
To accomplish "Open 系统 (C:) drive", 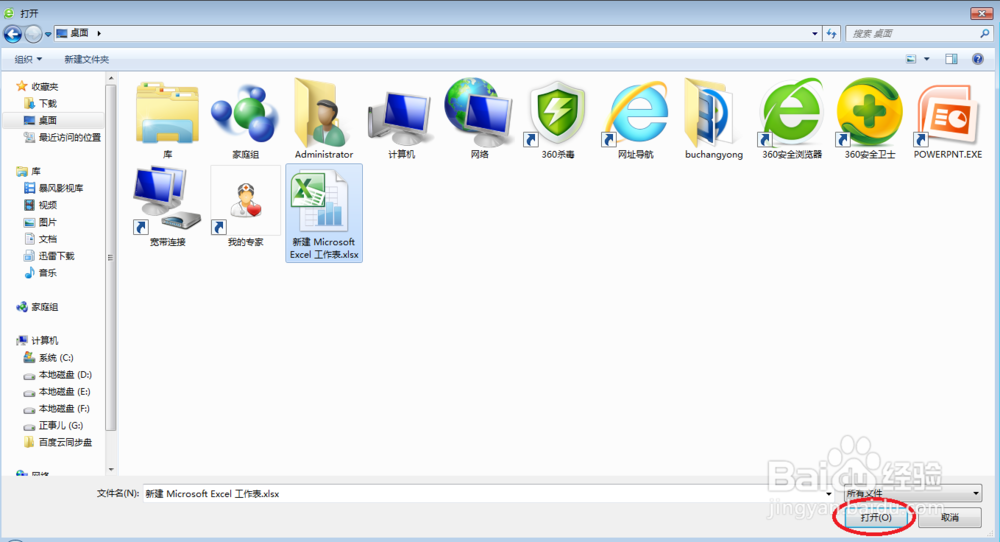I will (x=56, y=358).
